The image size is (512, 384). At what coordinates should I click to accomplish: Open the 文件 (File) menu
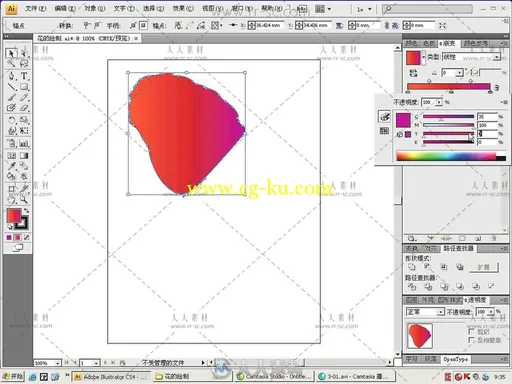(35, 9)
